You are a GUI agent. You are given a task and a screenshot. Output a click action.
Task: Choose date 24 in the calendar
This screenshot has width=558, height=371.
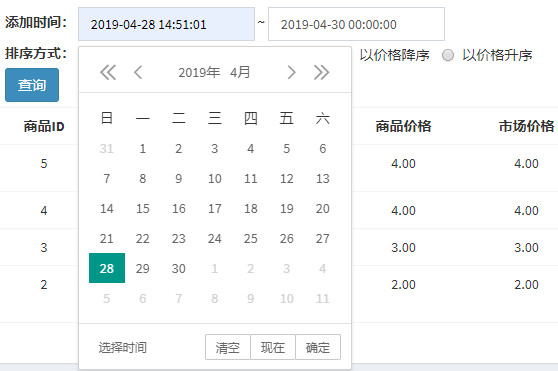(215, 238)
